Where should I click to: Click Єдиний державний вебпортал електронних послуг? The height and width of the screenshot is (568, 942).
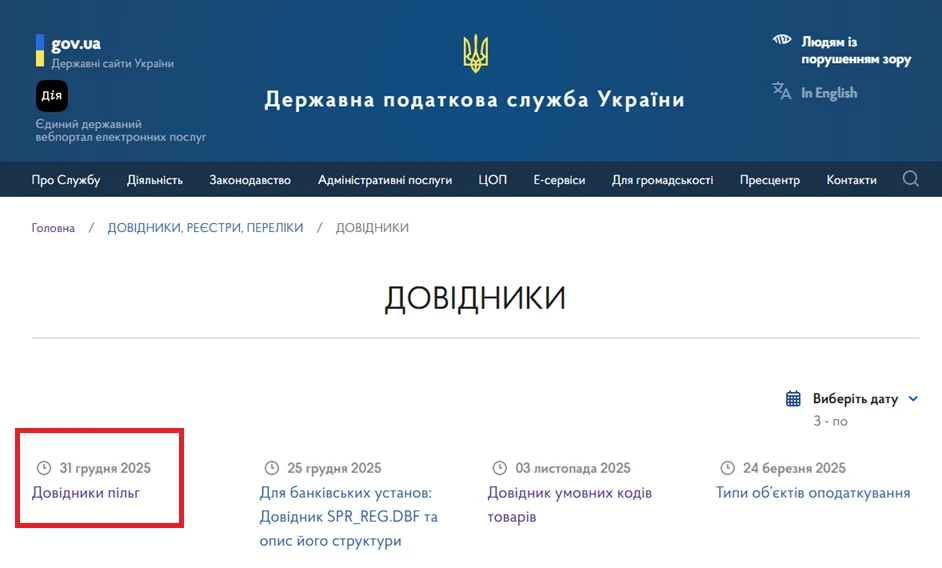tap(120, 130)
